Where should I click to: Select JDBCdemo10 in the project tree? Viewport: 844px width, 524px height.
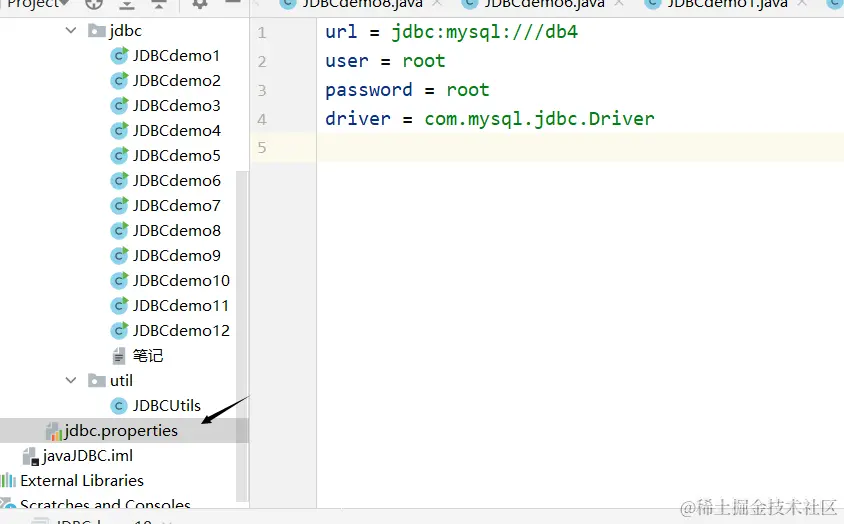pyautogui.click(x=181, y=281)
